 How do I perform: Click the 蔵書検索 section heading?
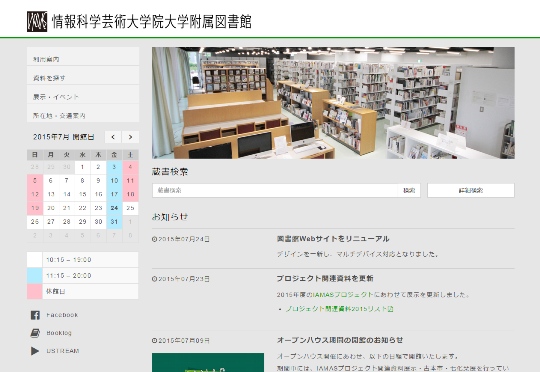click(x=170, y=172)
